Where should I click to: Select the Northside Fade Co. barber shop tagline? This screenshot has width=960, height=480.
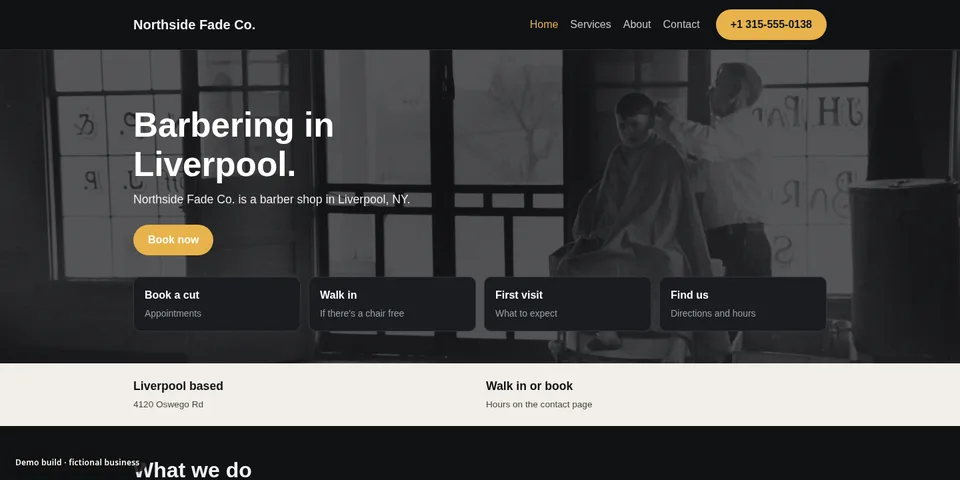tap(272, 200)
